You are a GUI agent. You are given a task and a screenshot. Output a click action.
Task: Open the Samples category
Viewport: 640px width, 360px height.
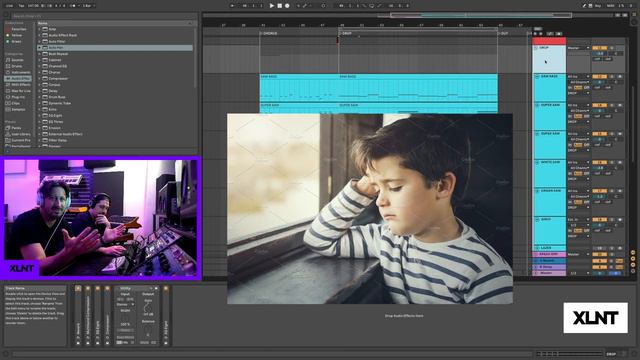pos(18,109)
